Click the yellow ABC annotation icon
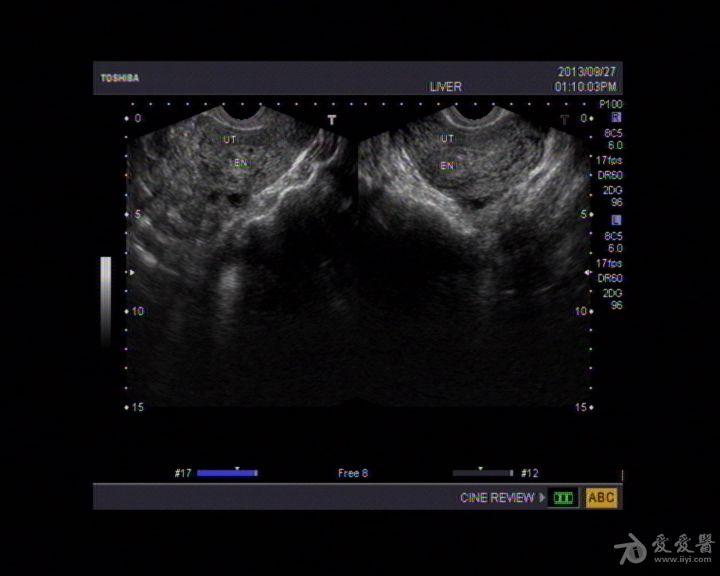The width and height of the screenshot is (720, 576). [x=601, y=497]
